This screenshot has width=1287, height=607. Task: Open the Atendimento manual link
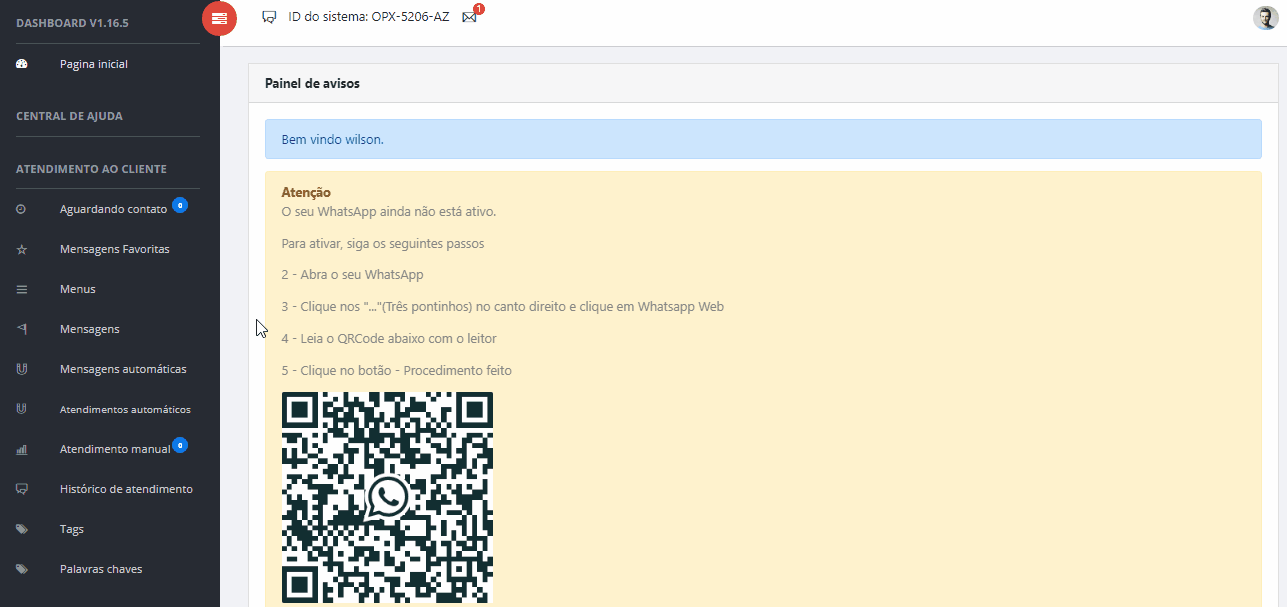[115, 449]
